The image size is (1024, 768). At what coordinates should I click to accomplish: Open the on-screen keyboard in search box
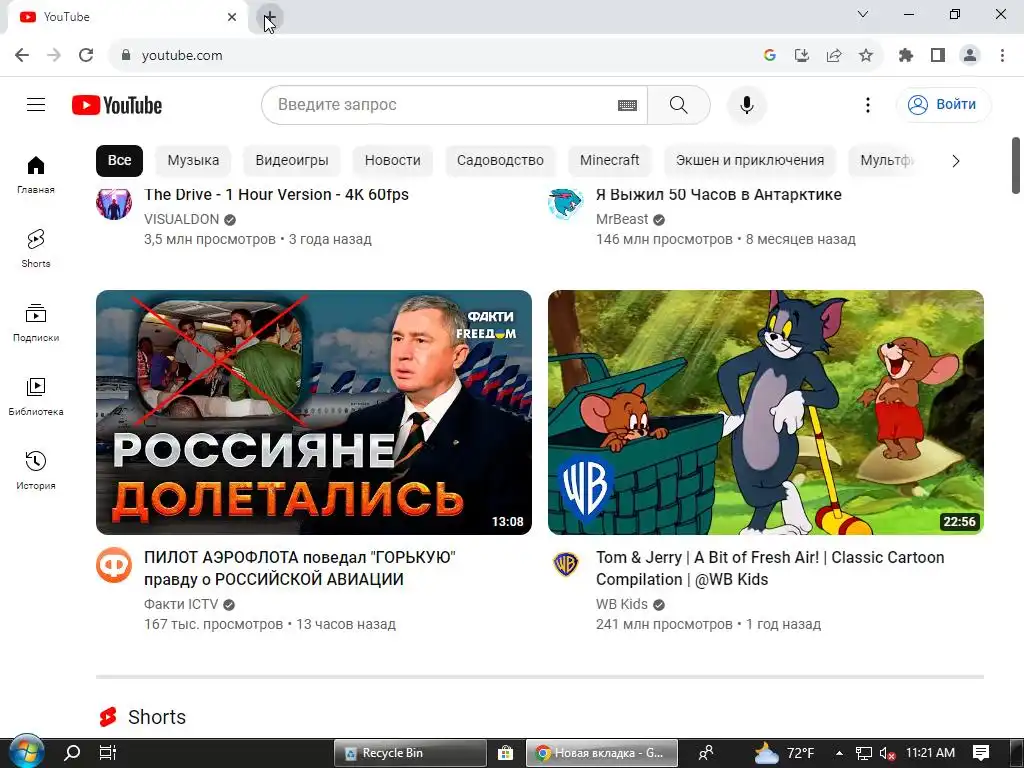pyautogui.click(x=627, y=105)
